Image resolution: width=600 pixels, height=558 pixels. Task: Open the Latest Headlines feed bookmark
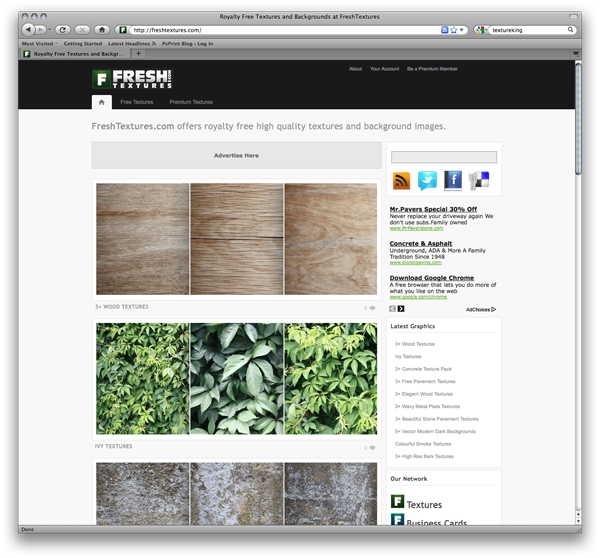(132, 44)
